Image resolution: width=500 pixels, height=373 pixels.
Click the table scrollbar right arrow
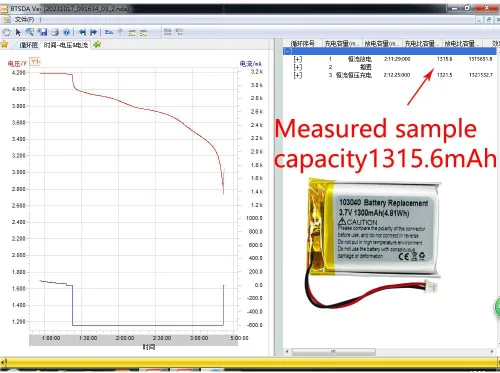[x=492, y=351]
